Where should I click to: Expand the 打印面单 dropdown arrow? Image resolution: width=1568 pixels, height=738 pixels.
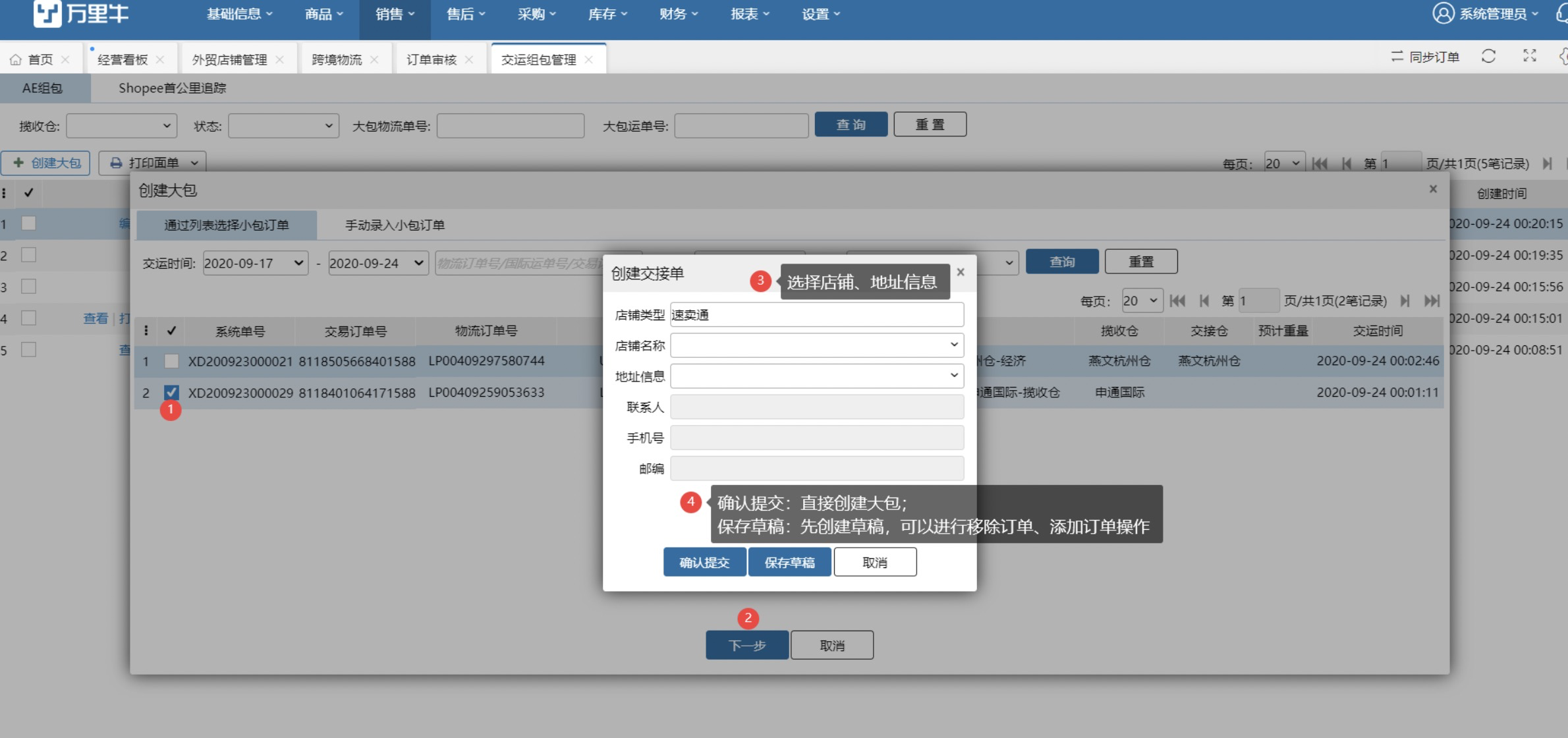pyautogui.click(x=194, y=163)
